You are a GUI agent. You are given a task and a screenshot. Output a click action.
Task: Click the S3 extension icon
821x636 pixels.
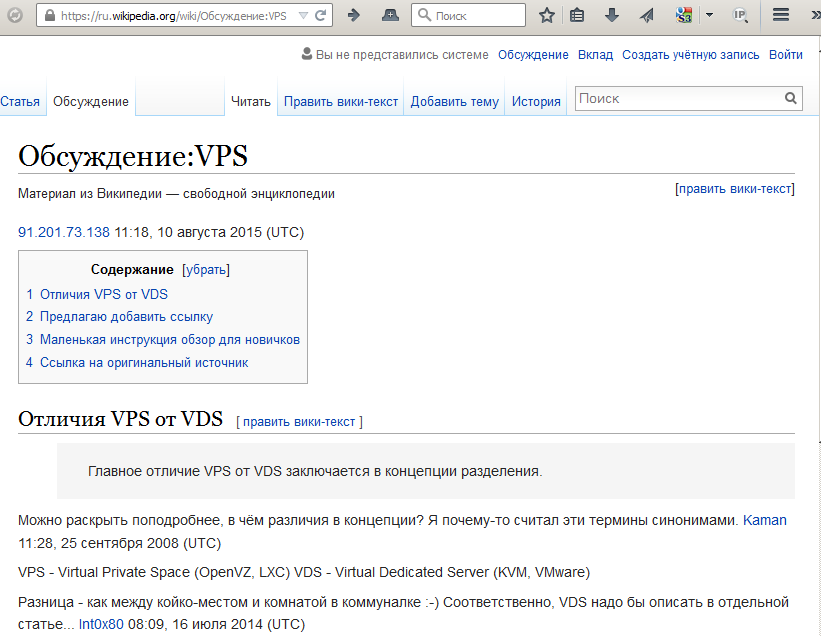[x=684, y=15]
